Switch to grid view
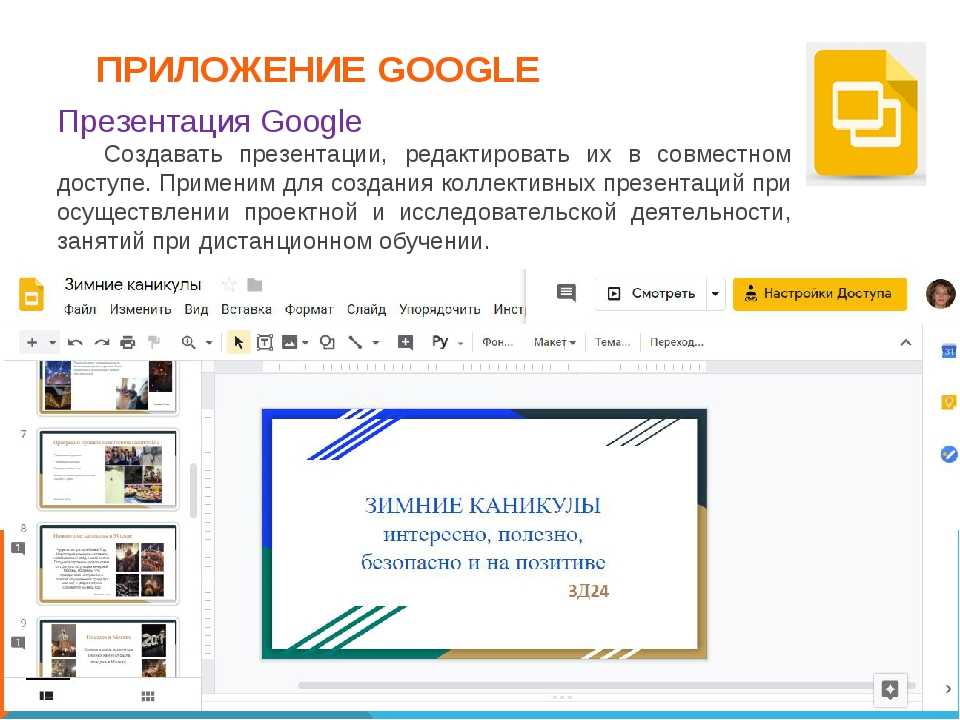This screenshot has width=960, height=720. (x=148, y=696)
